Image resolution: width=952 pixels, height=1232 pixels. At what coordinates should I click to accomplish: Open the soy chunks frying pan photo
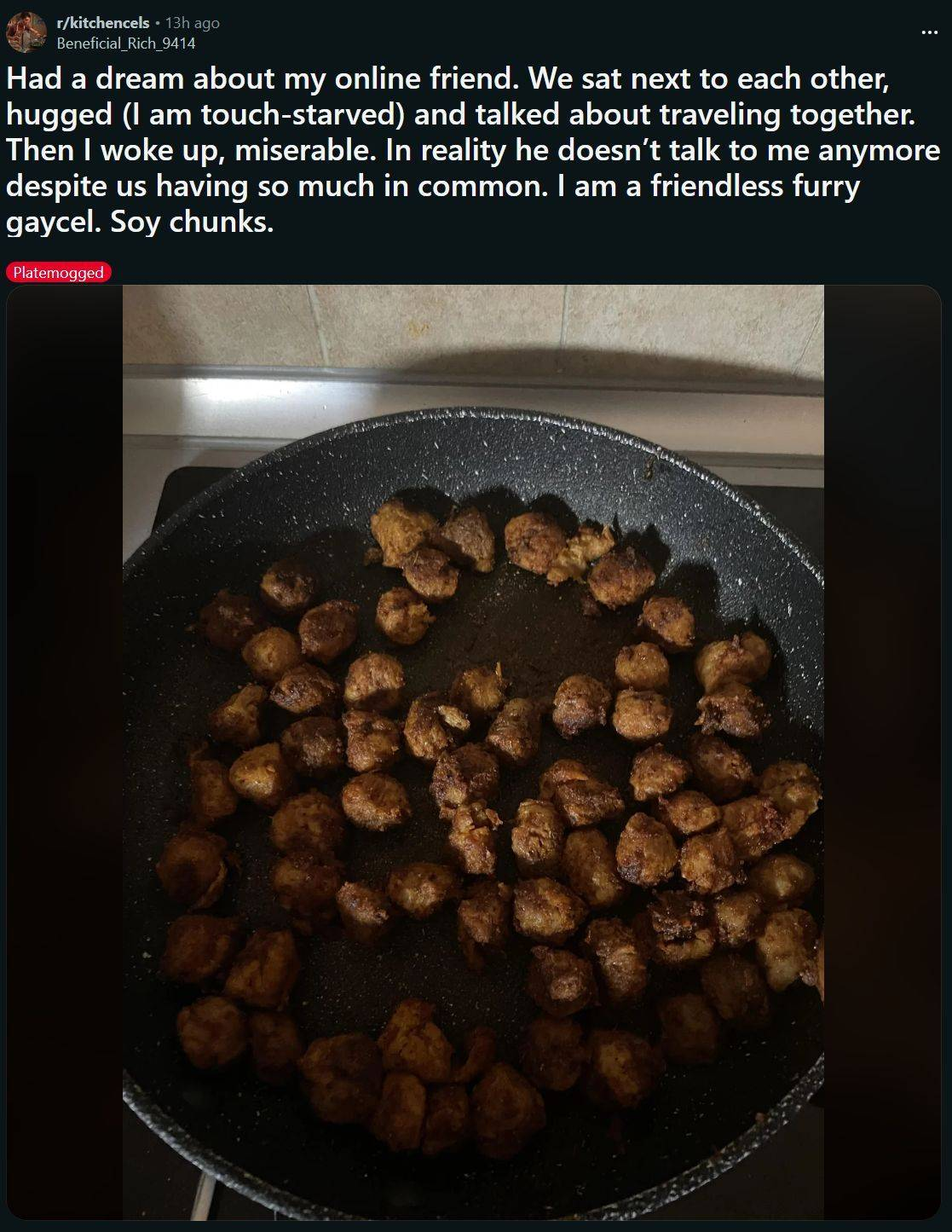[x=473, y=753]
